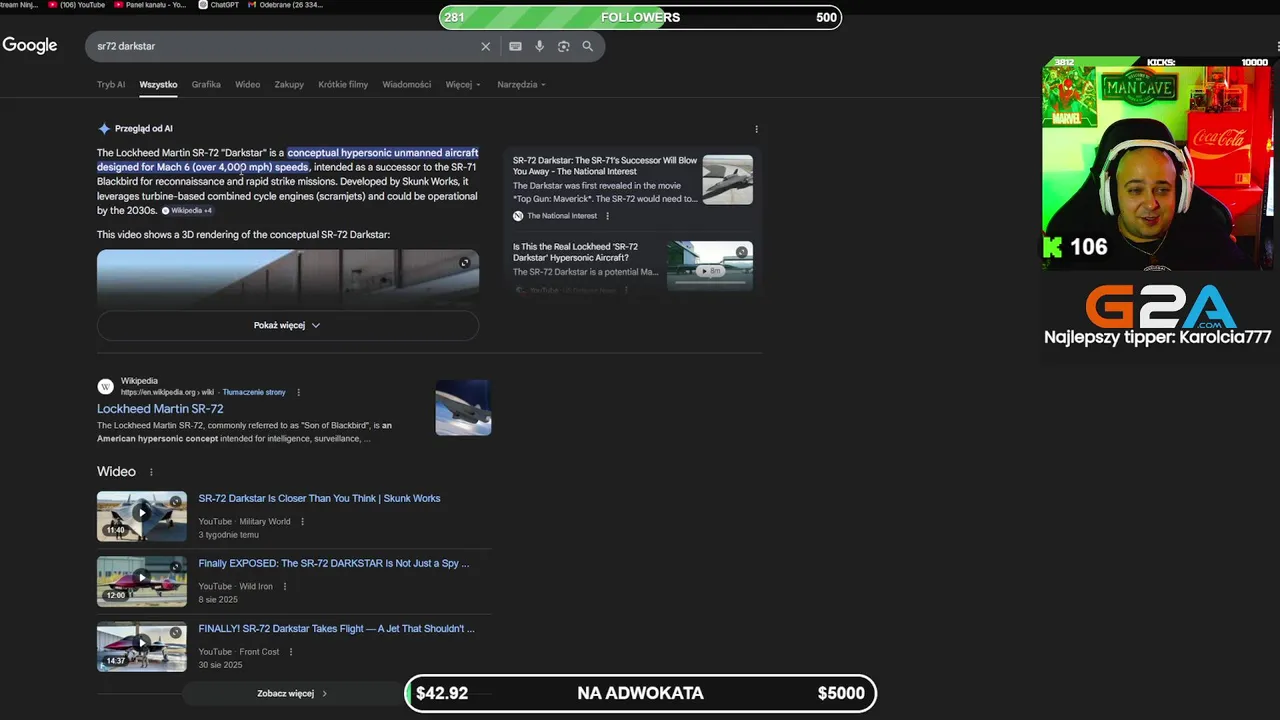Viewport: 1280px width, 720px height.
Task: Switch to Wideo results tab
Action: coord(247,85)
